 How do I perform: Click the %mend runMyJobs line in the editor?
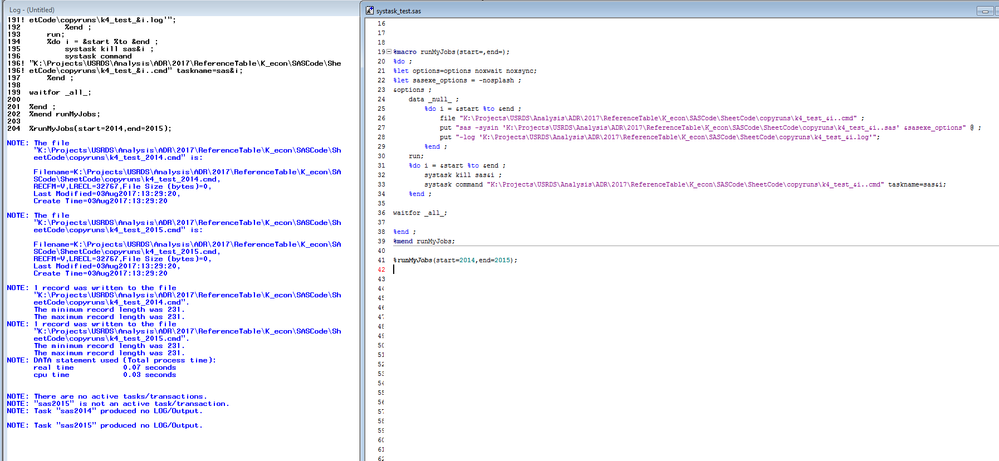pos(424,241)
